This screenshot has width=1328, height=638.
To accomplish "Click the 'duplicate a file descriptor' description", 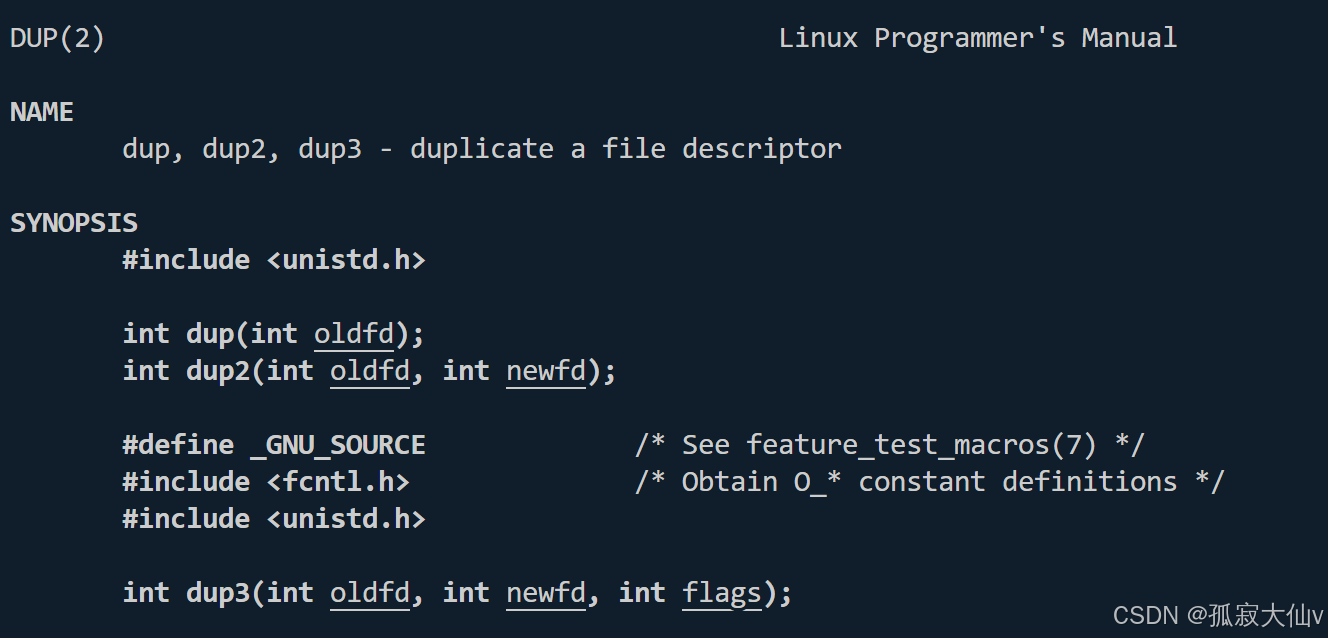I will (625, 149).
